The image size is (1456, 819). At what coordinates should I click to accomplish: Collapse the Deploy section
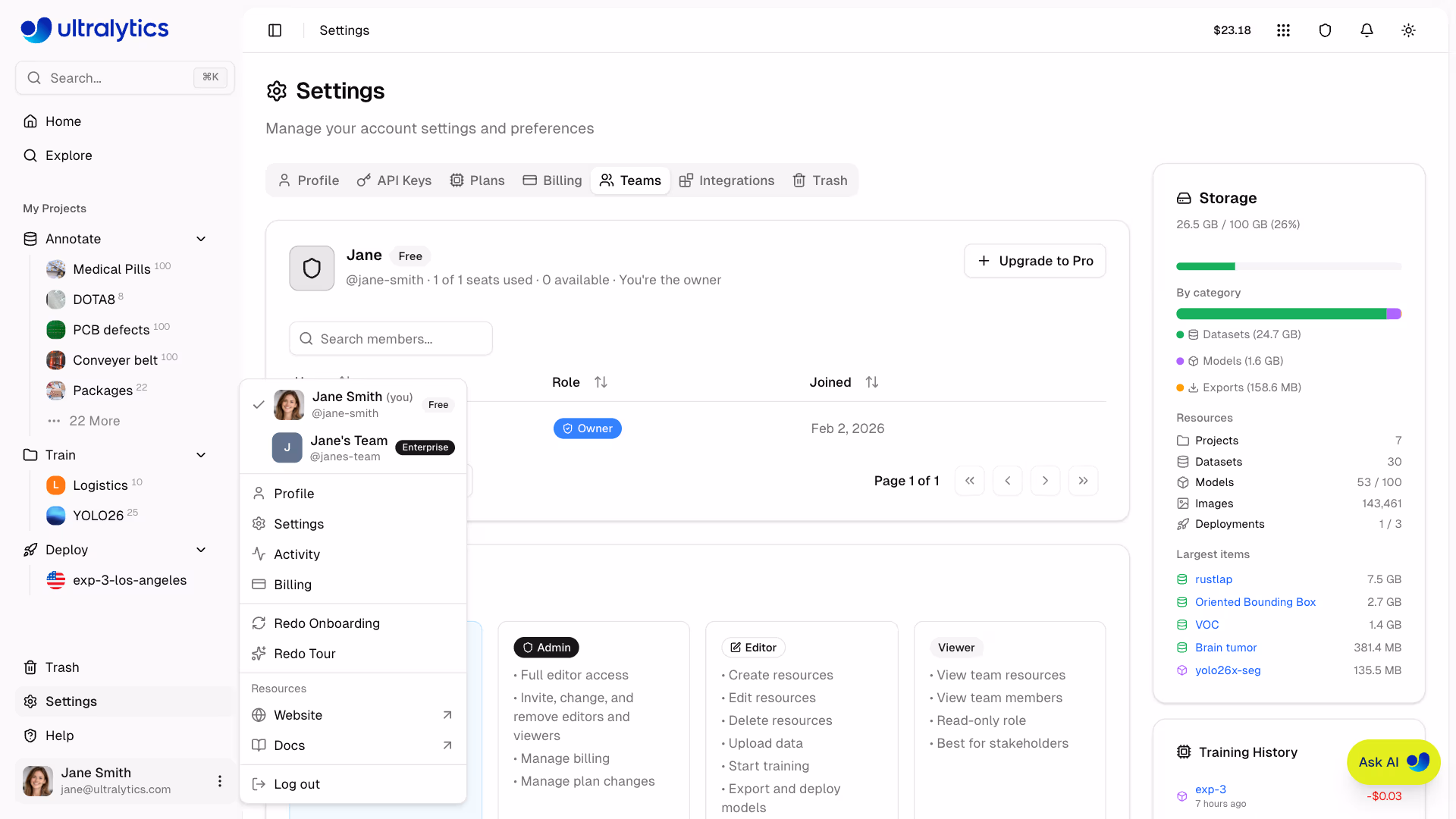201,550
